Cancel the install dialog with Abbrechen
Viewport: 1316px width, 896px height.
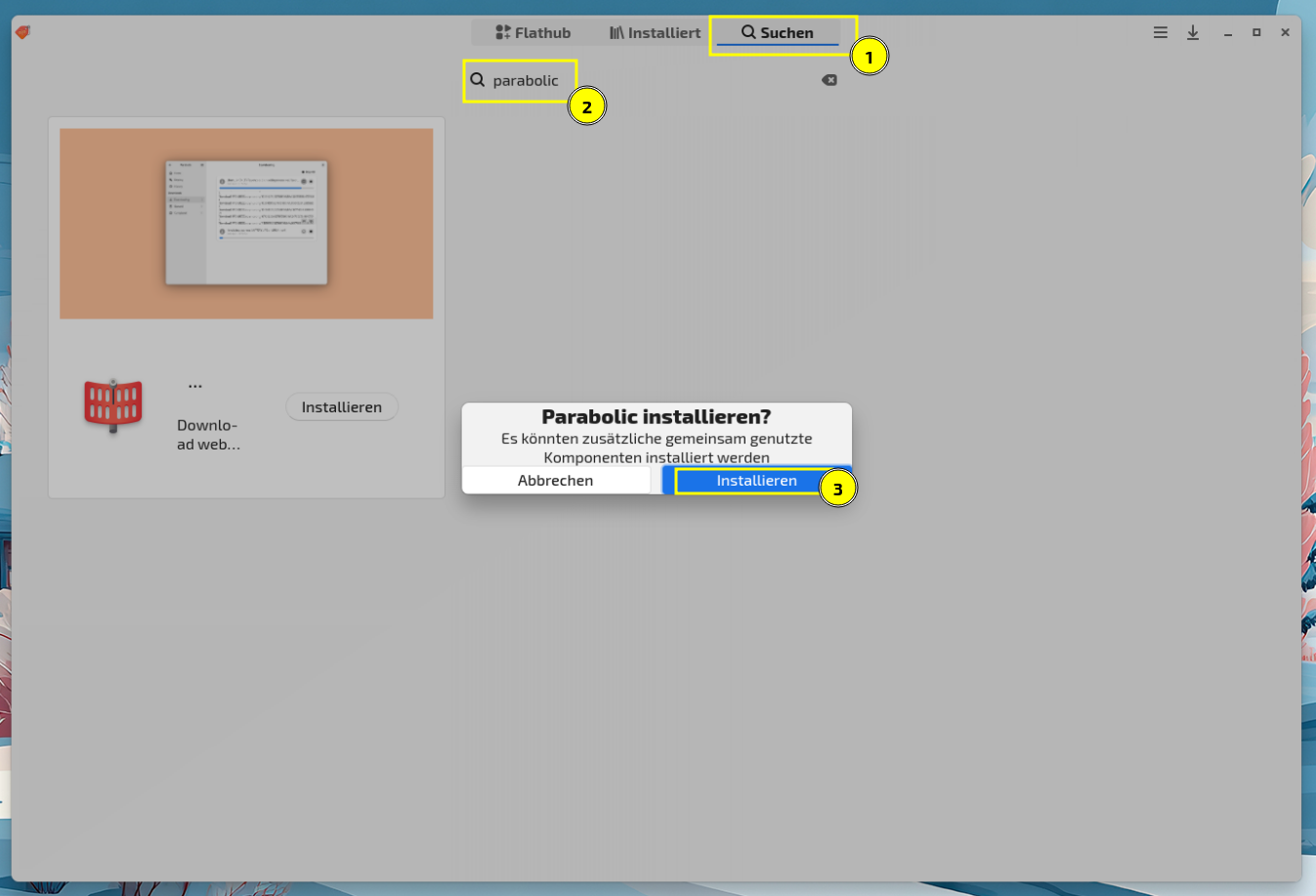(x=555, y=480)
